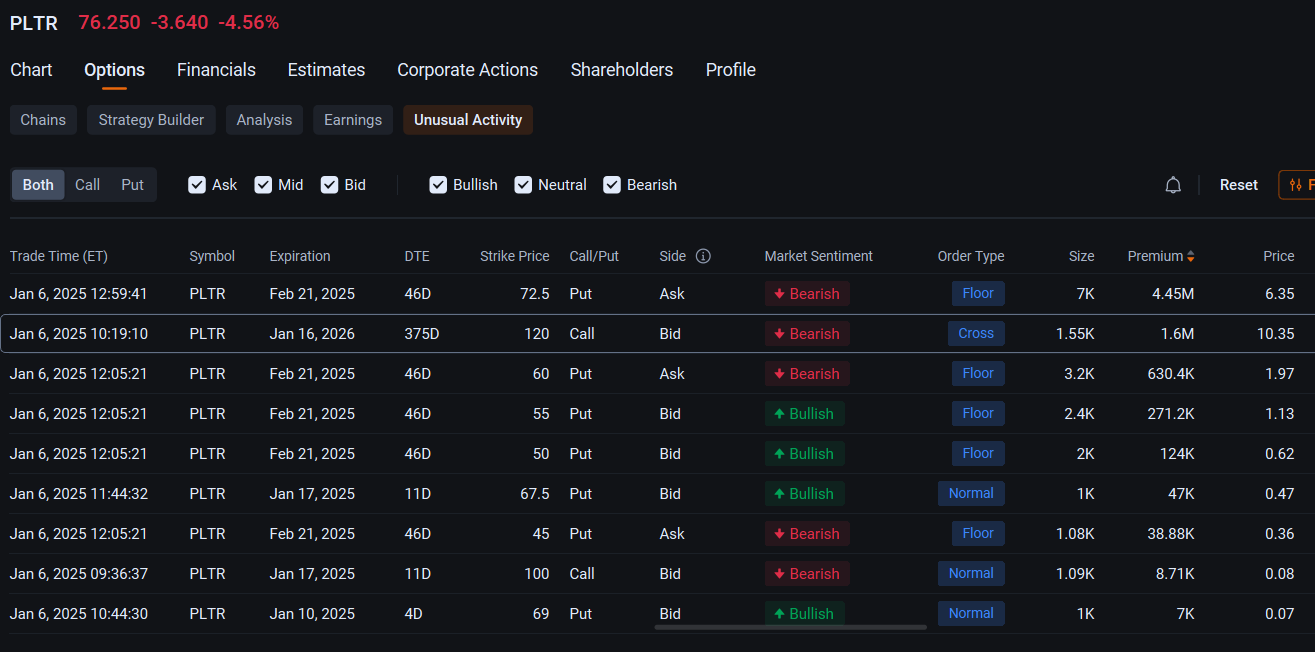Toggle the Mid checkbox

[263, 185]
